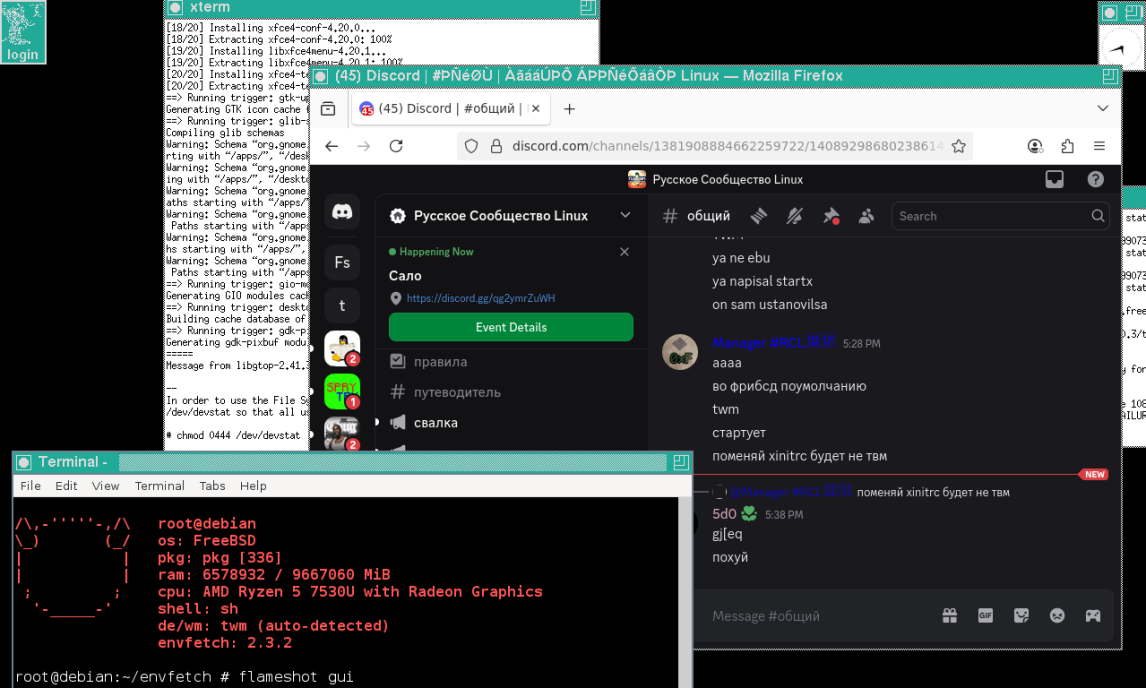Open Terminal File menu

click(30, 485)
